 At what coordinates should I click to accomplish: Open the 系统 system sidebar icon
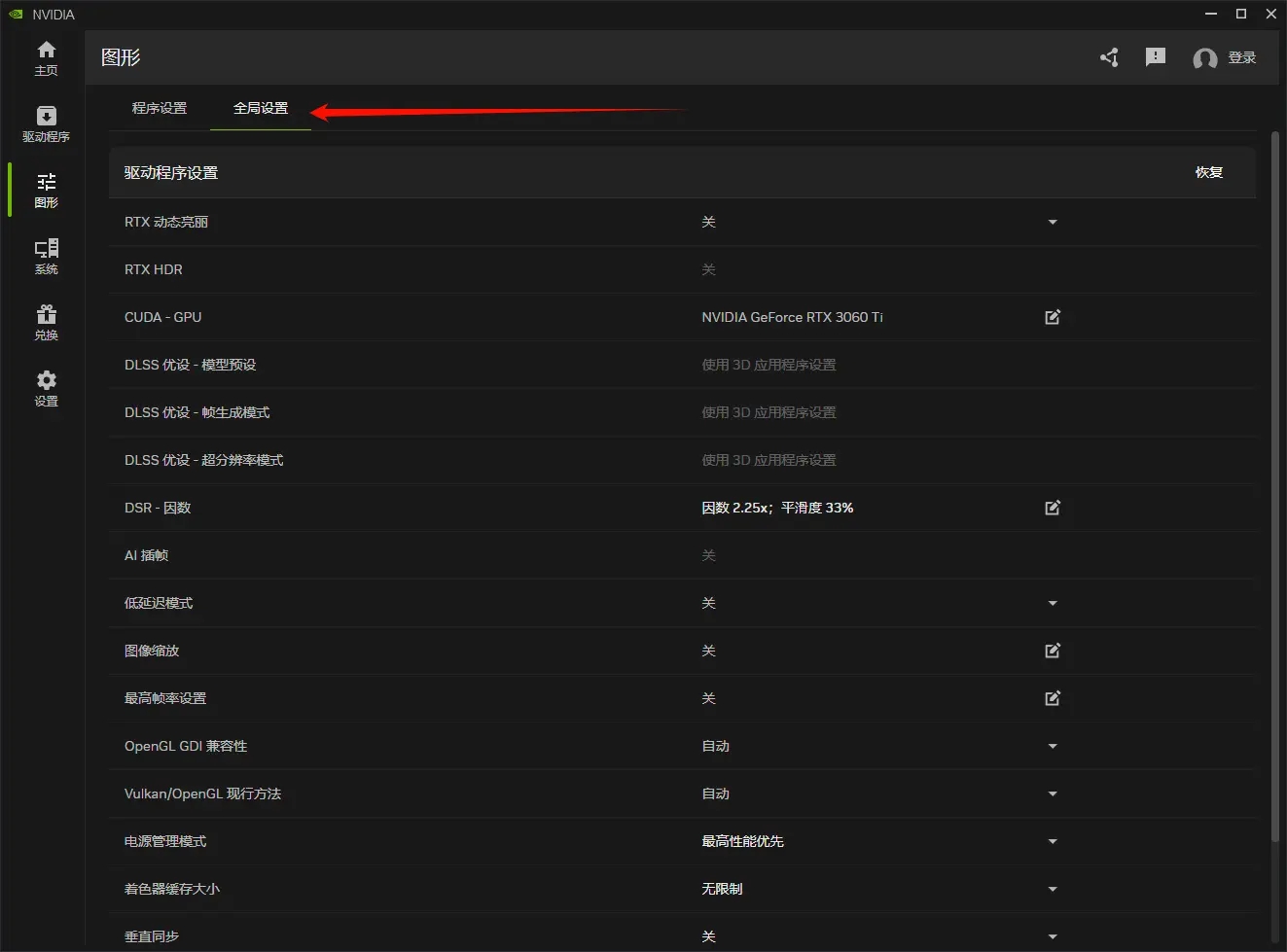click(46, 257)
